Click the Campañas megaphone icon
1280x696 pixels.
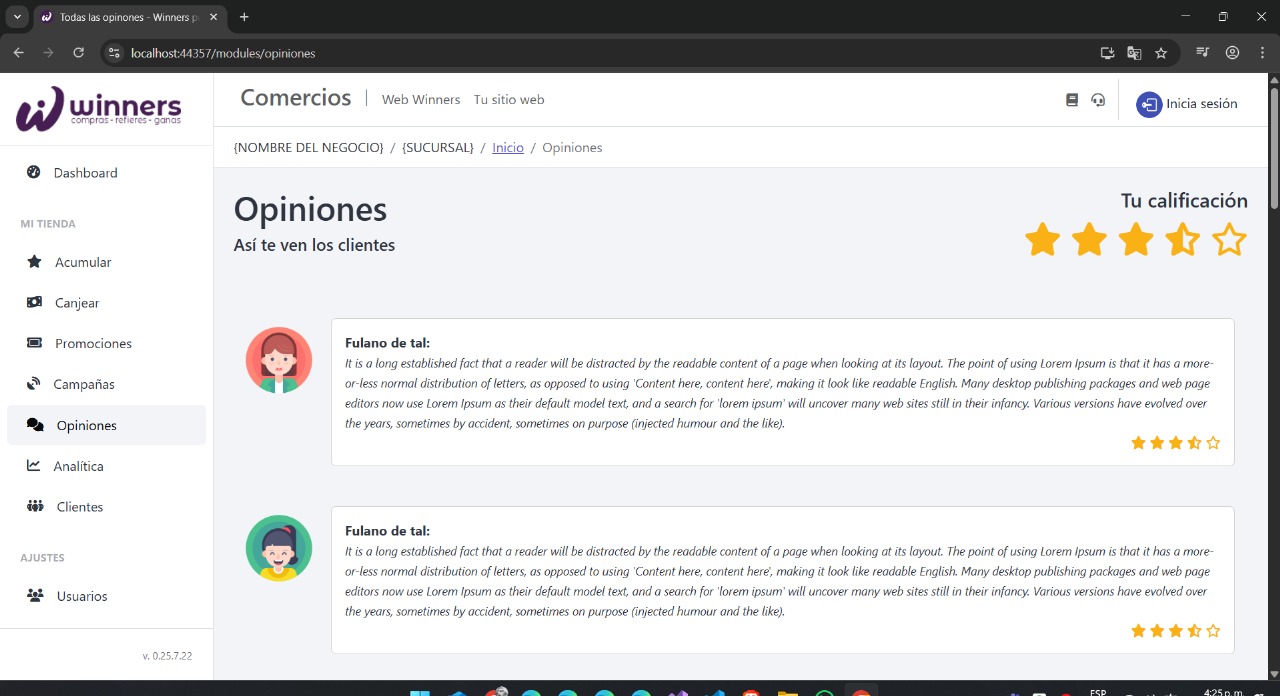click(34, 384)
